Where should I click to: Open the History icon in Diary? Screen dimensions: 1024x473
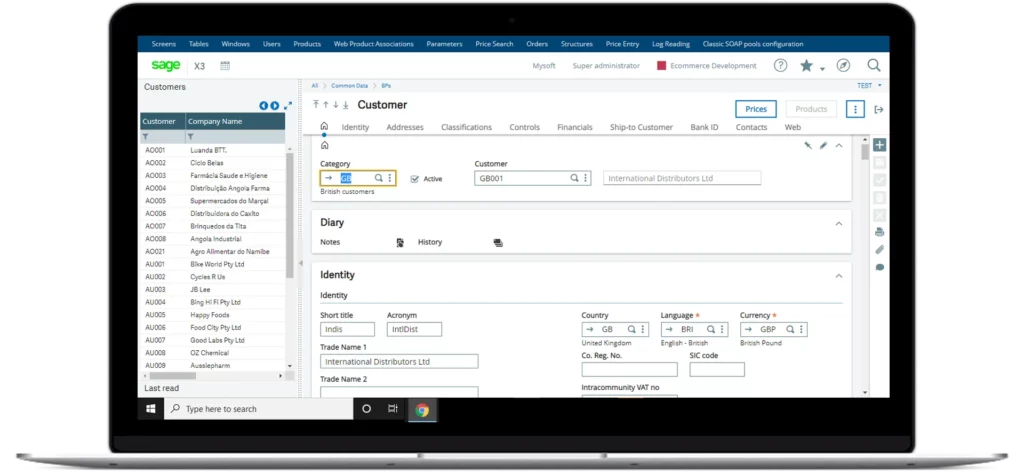(498, 242)
